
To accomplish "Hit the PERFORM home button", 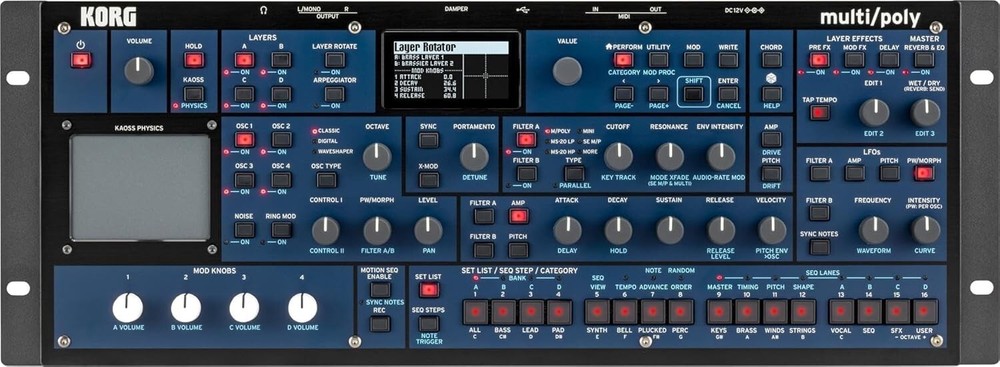I will (x=623, y=60).
